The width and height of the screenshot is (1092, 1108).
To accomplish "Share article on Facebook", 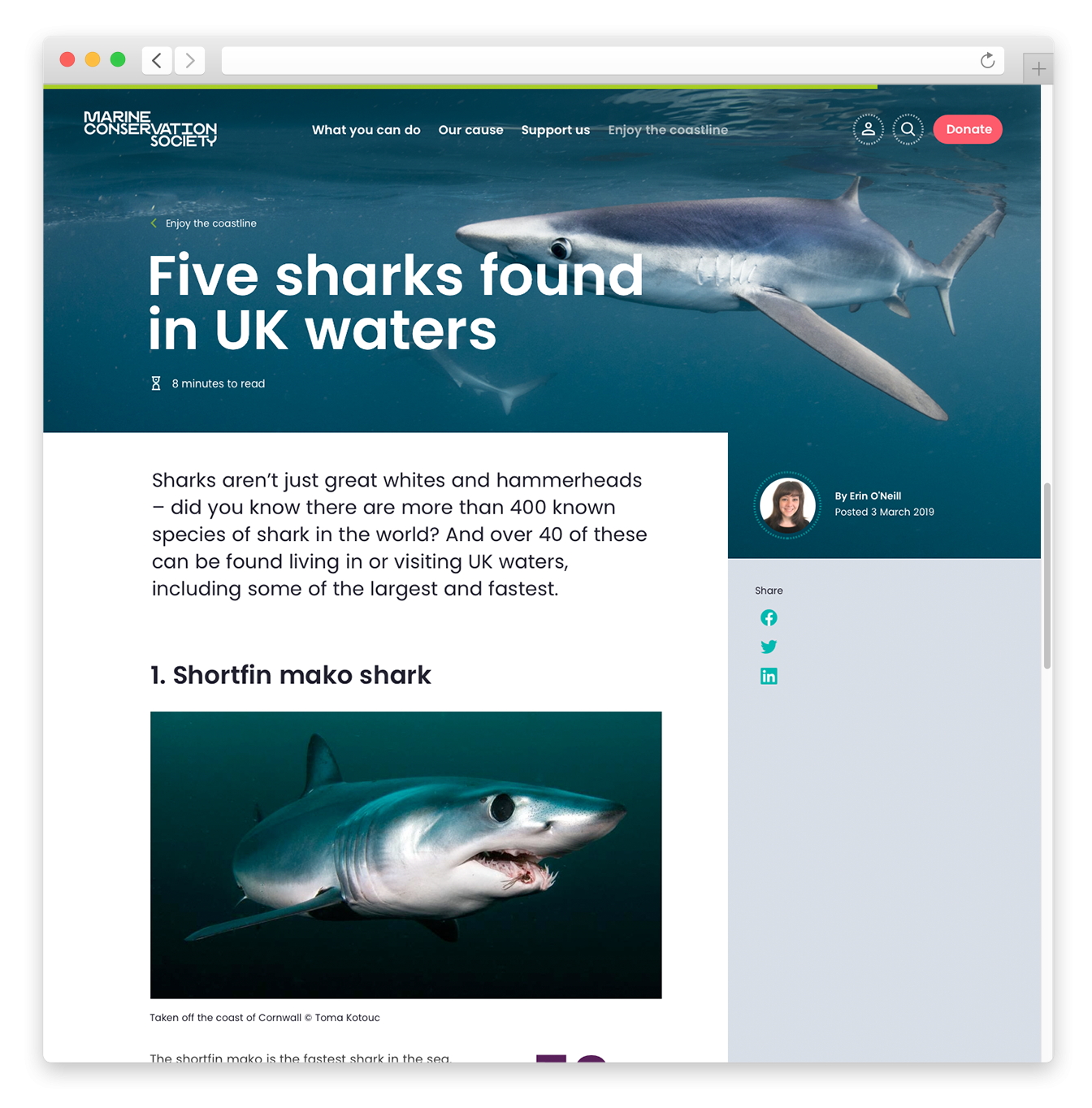I will click(769, 618).
